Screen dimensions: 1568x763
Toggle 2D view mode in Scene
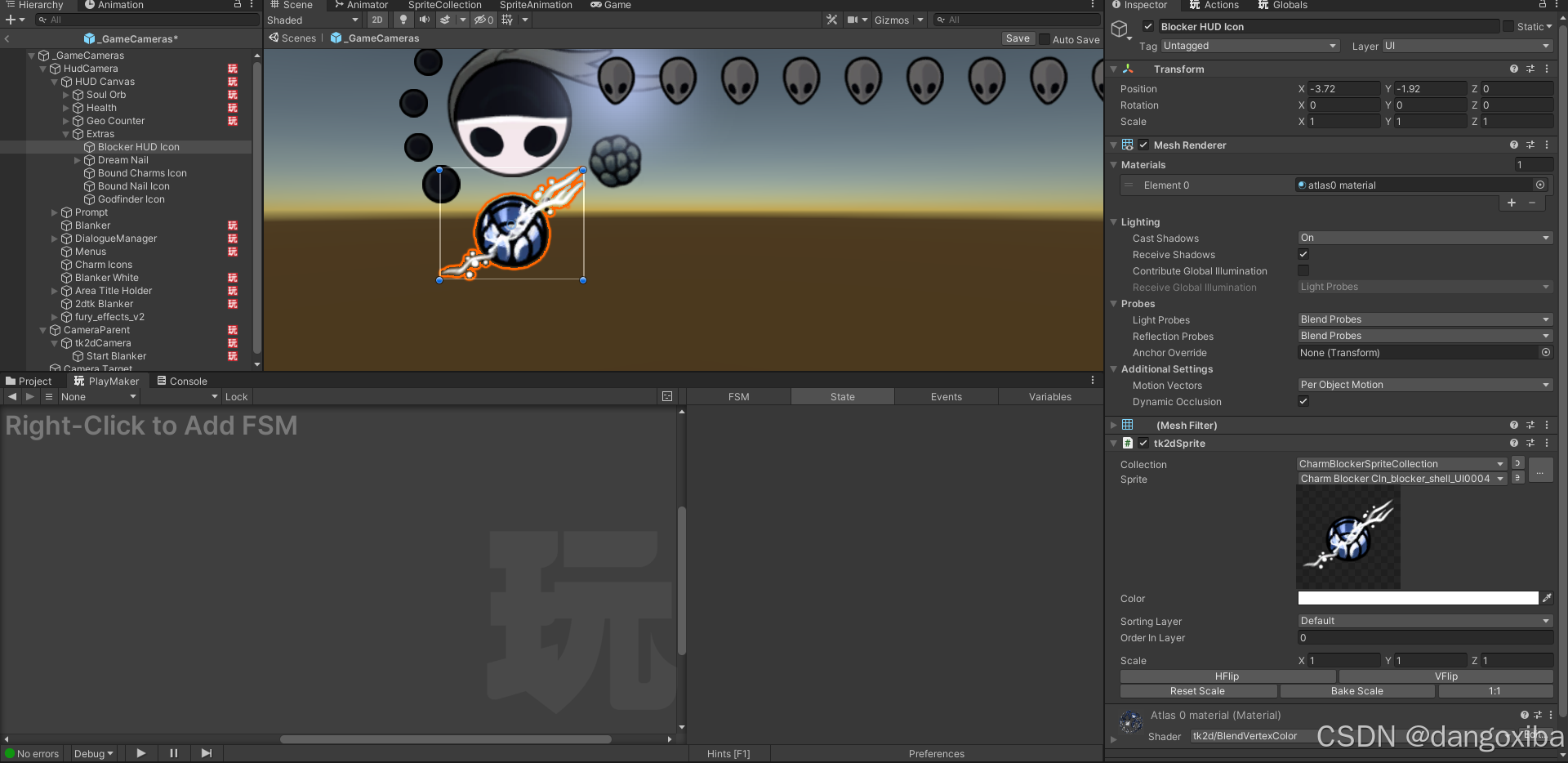coord(376,20)
